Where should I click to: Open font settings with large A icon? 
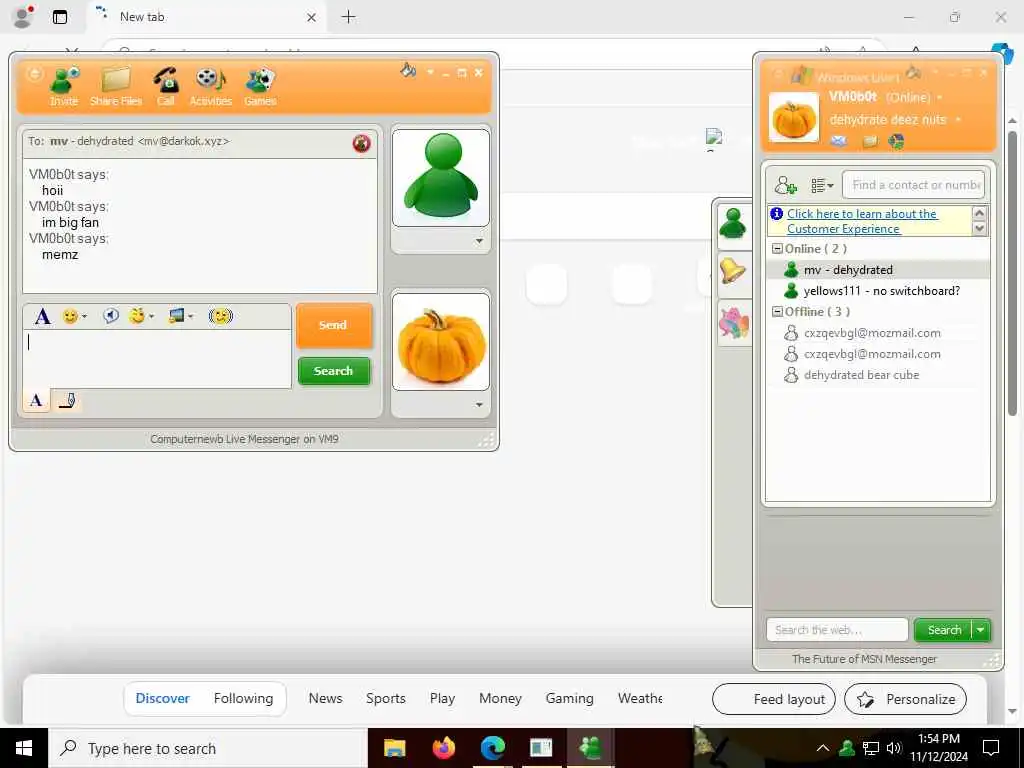coord(42,317)
